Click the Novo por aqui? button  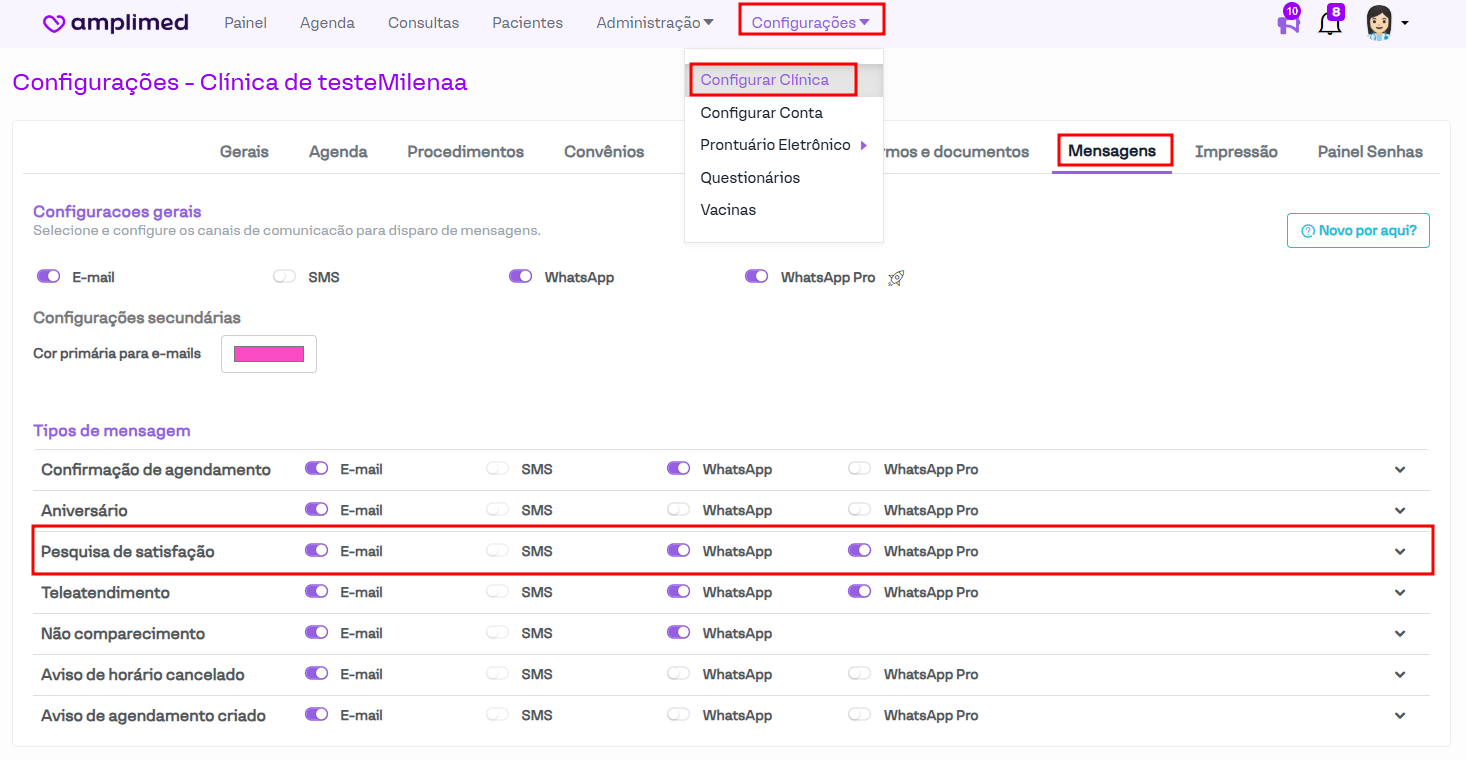point(1358,230)
